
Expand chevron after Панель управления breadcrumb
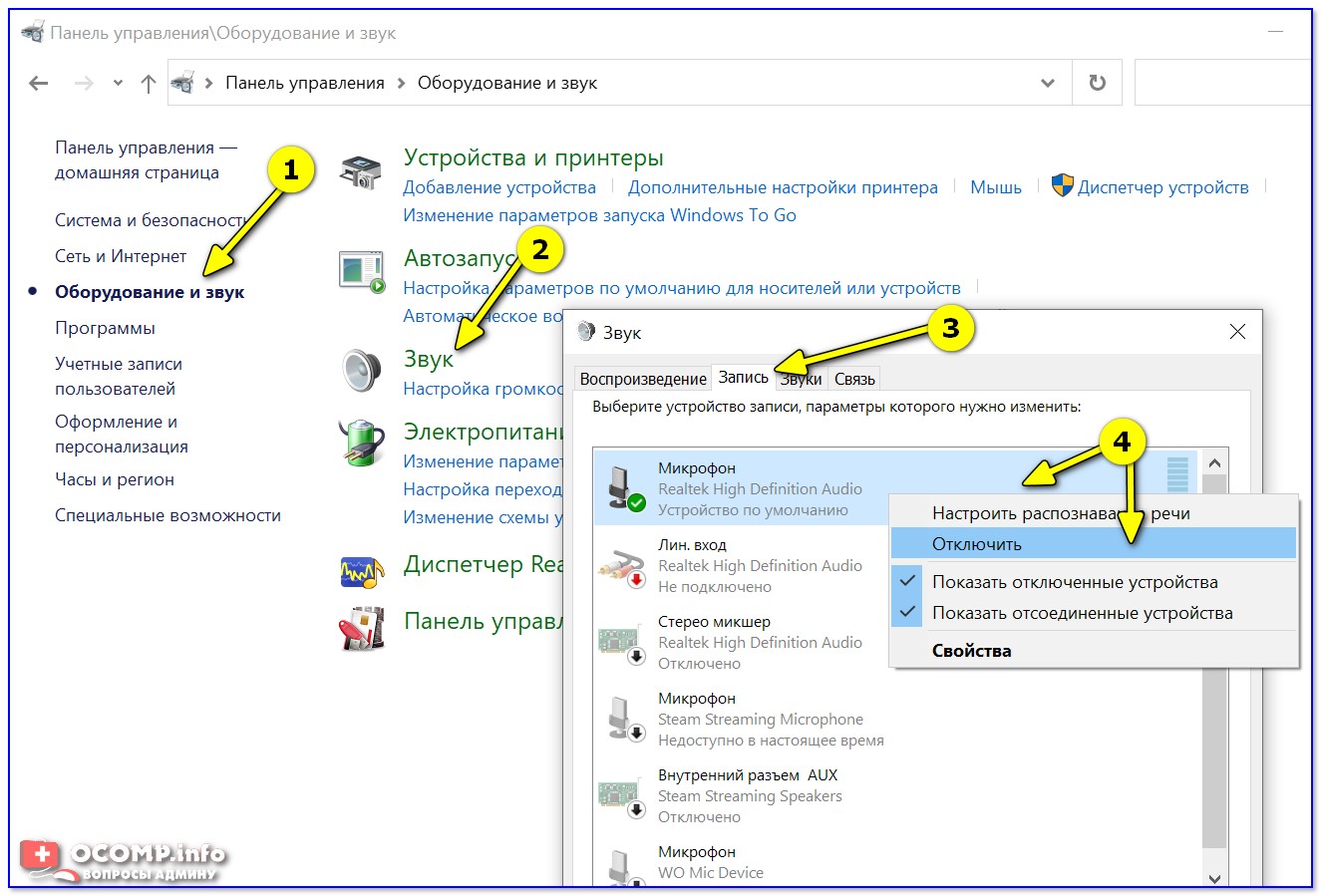click(x=401, y=84)
